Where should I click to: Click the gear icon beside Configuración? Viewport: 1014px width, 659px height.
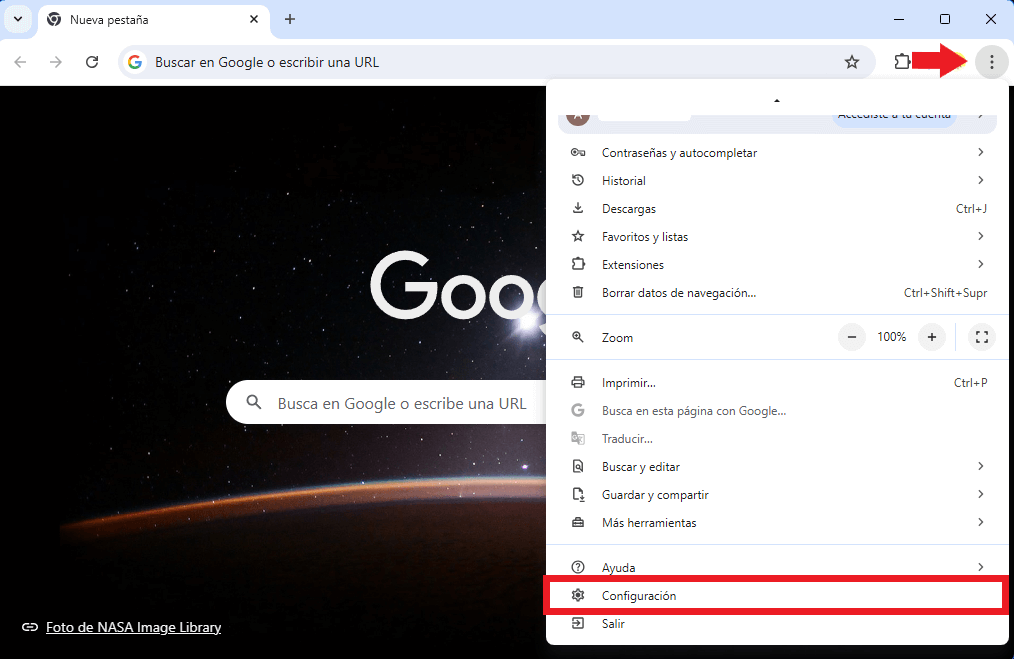point(577,595)
